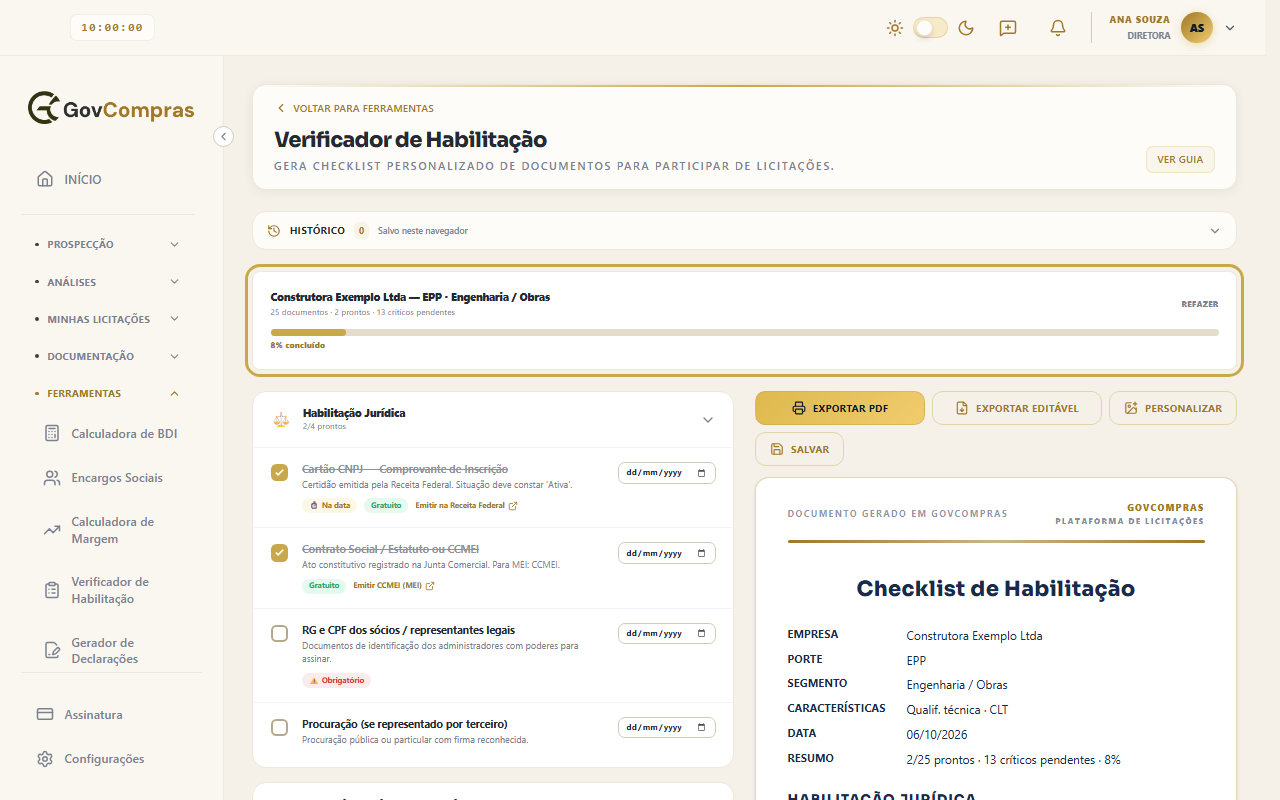Click Emitir na Receita Federal link
This screenshot has width=1280, height=800.
[466, 506]
